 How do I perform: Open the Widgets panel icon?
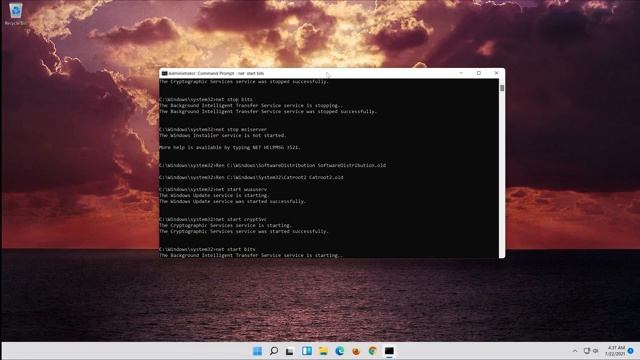click(x=307, y=351)
